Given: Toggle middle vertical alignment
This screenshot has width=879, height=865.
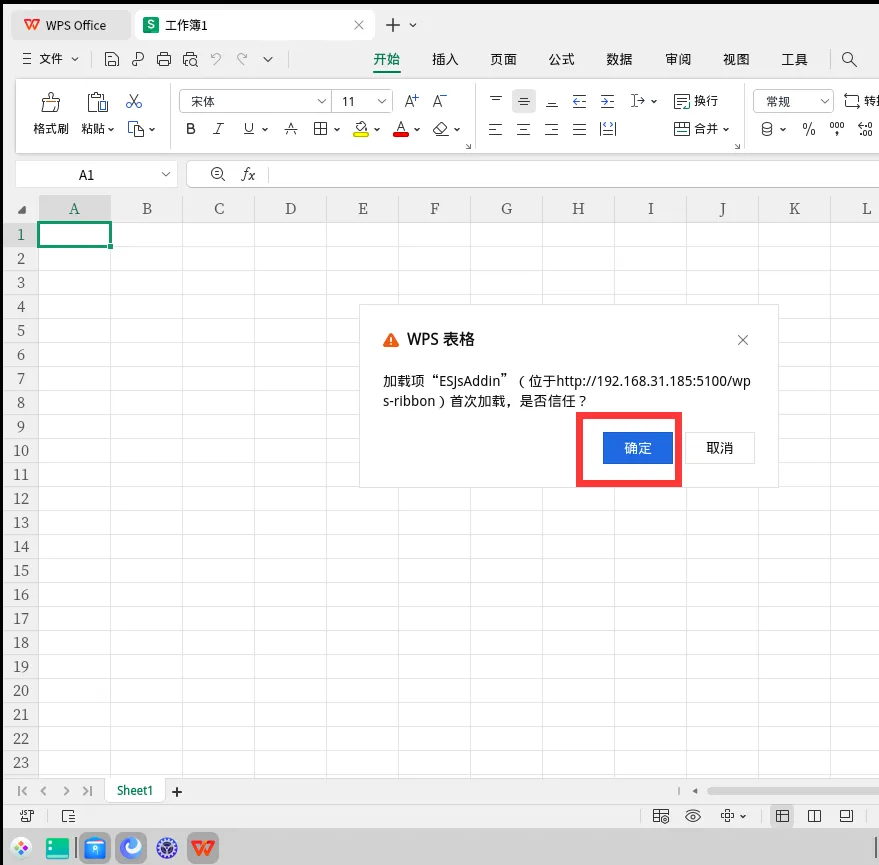Looking at the screenshot, I should coord(524,101).
